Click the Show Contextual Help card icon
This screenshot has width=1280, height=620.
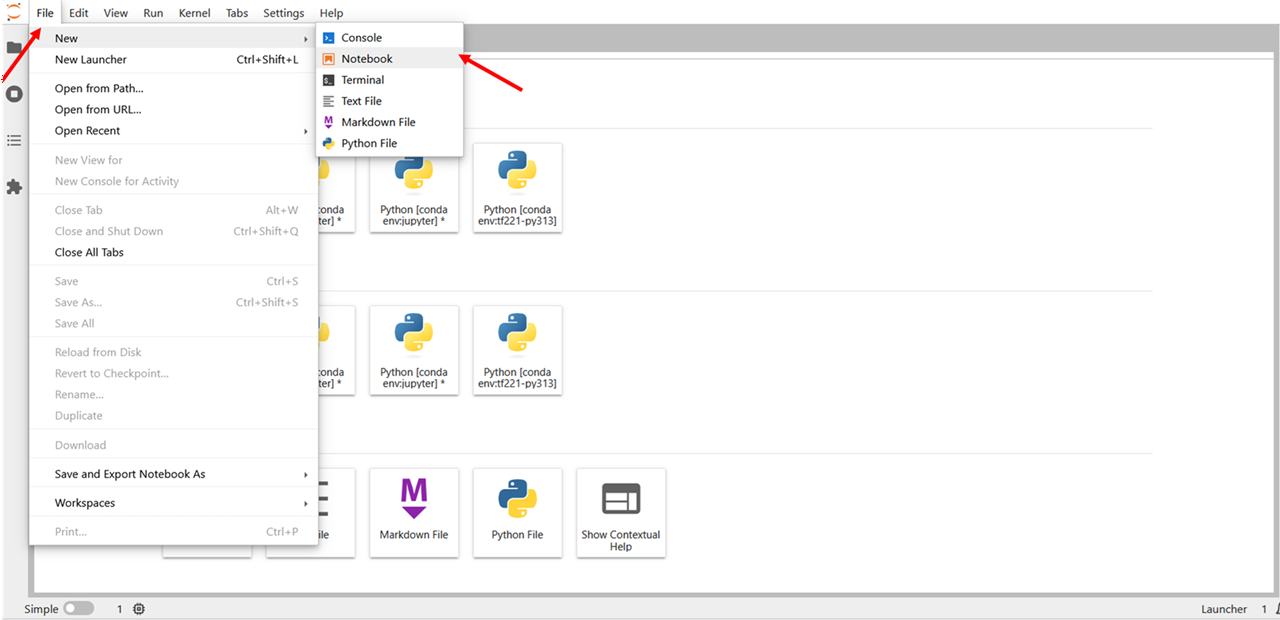[x=621, y=498]
